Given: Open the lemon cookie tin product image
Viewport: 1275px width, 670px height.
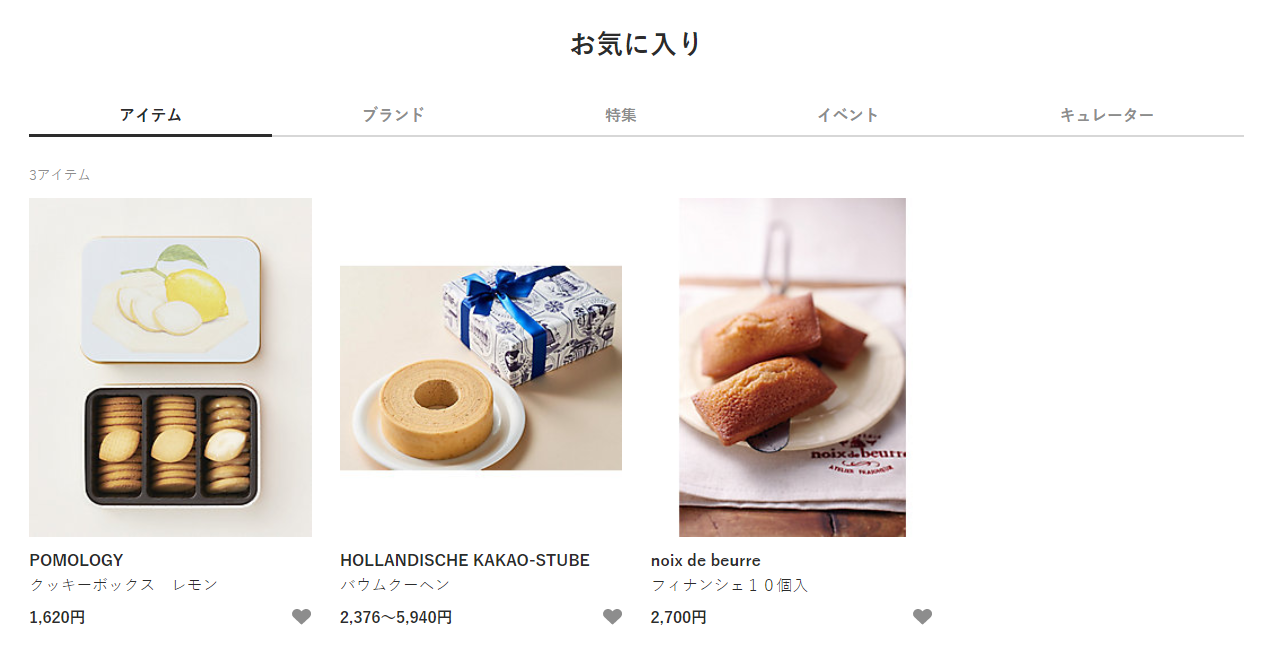Looking at the screenshot, I should [170, 367].
